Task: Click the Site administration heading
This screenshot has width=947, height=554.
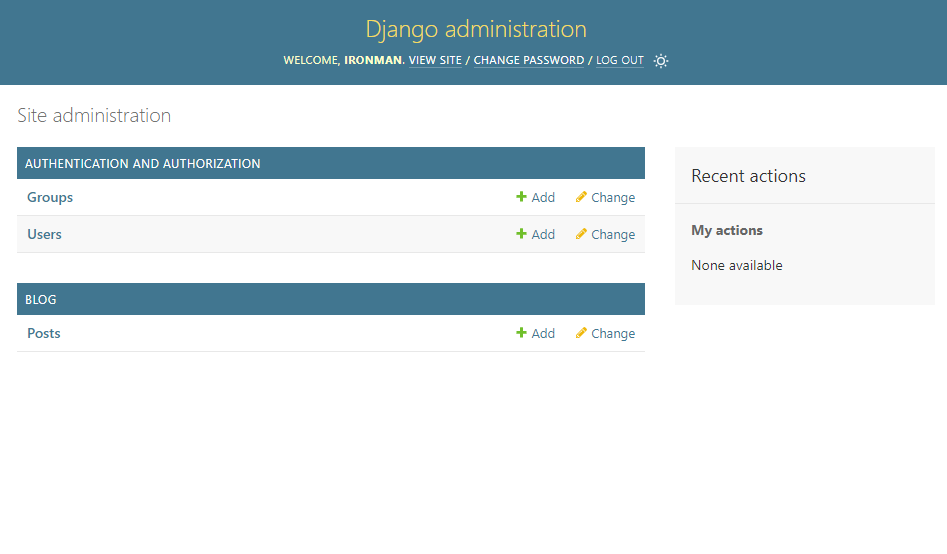Action: point(94,115)
